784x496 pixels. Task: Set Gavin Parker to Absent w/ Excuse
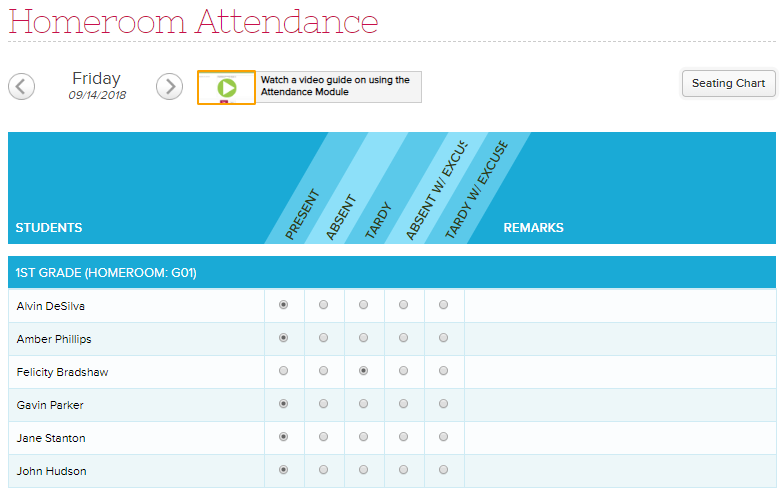(x=404, y=404)
